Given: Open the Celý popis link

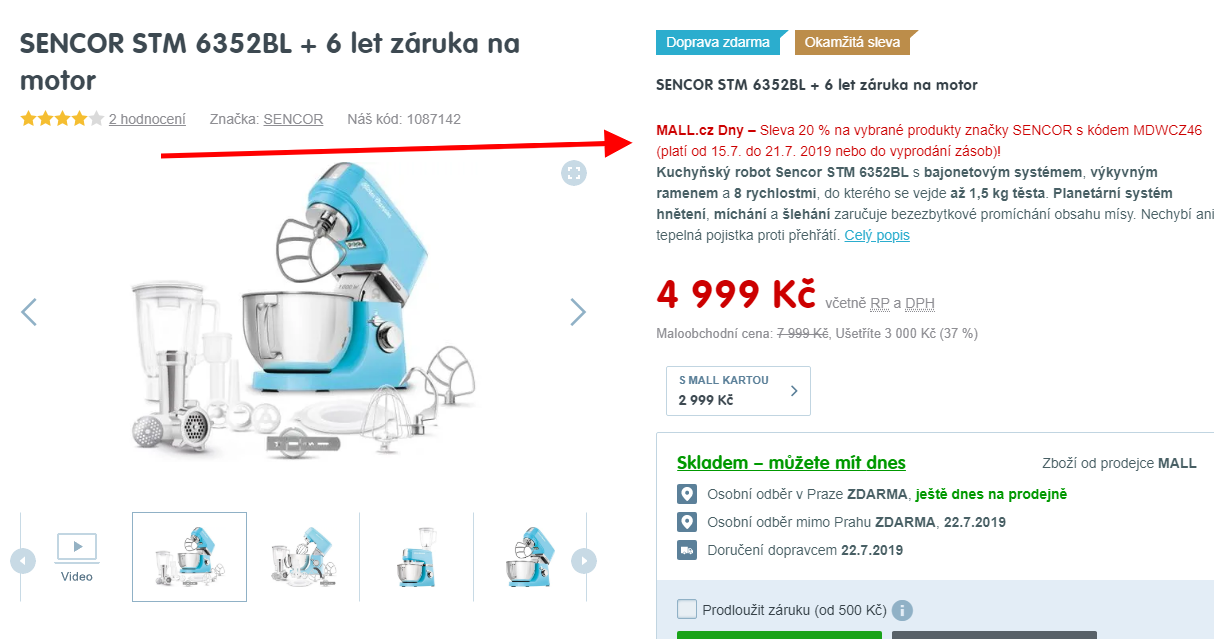Looking at the screenshot, I should [x=877, y=235].
